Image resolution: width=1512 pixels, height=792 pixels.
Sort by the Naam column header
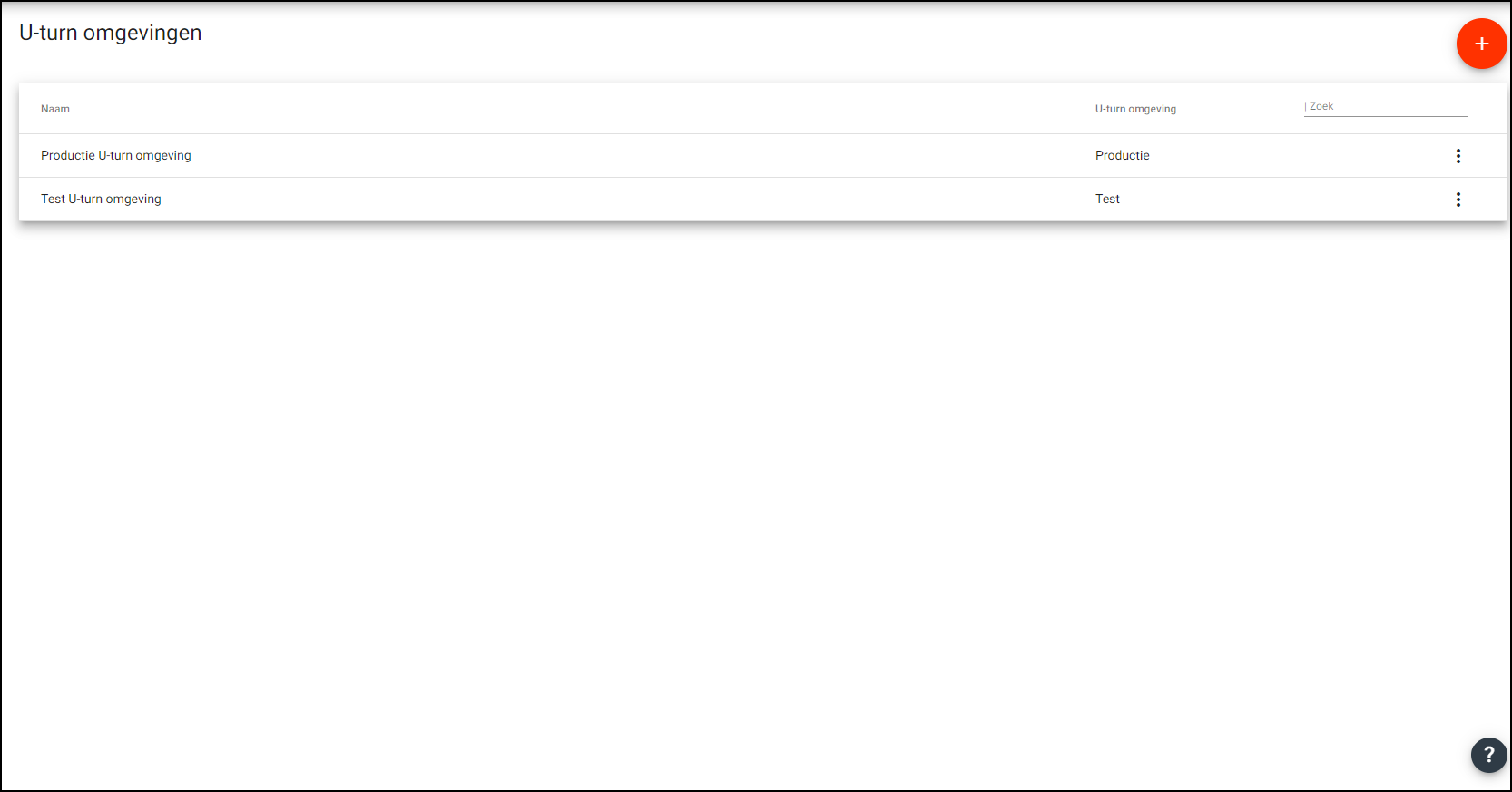click(x=55, y=109)
